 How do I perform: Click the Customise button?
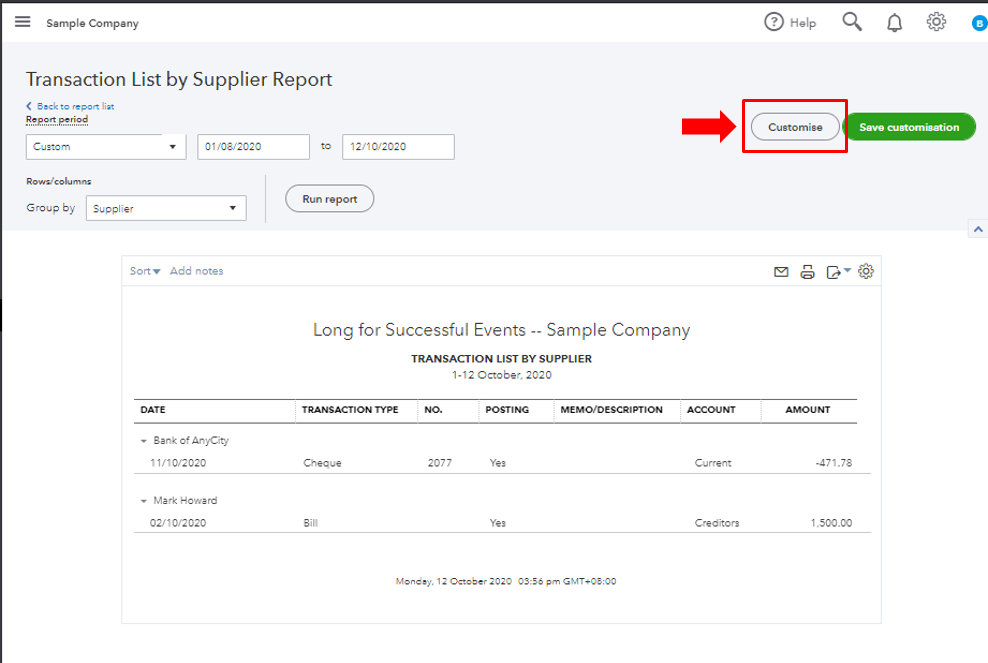point(795,127)
